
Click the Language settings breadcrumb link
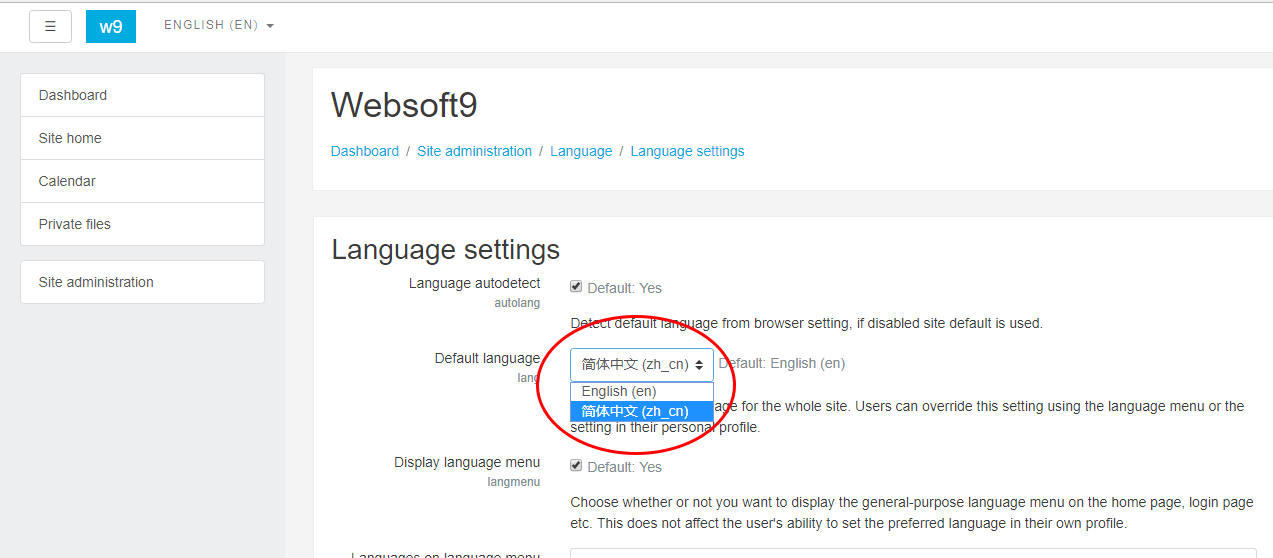tap(687, 151)
